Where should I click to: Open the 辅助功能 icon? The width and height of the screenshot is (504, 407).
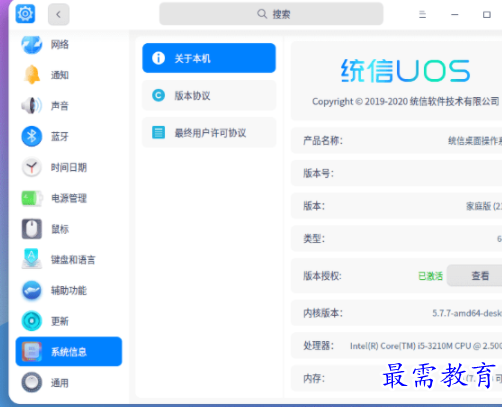click(x=32, y=290)
